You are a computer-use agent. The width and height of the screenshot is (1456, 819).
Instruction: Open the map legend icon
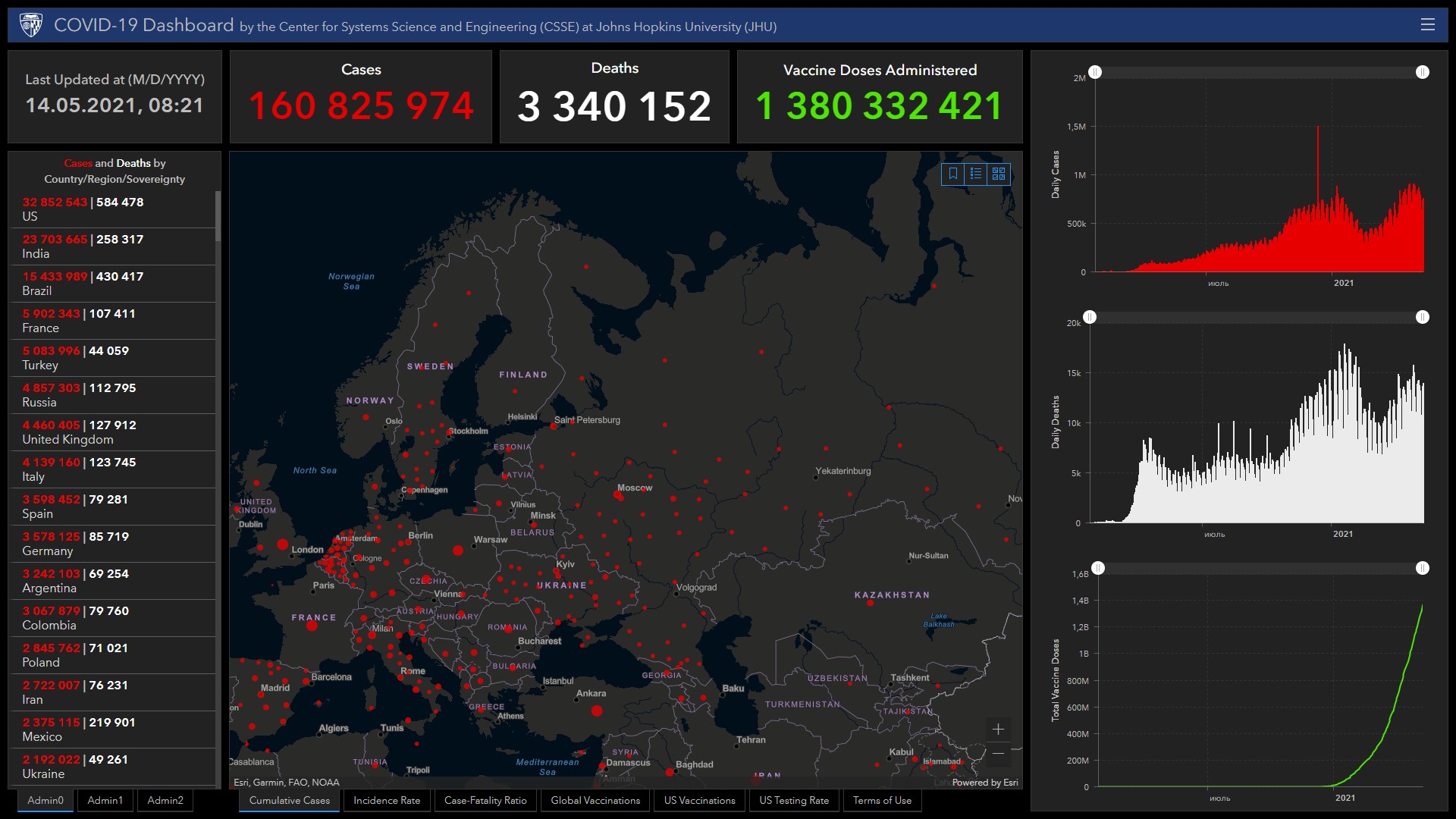click(x=976, y=174)
